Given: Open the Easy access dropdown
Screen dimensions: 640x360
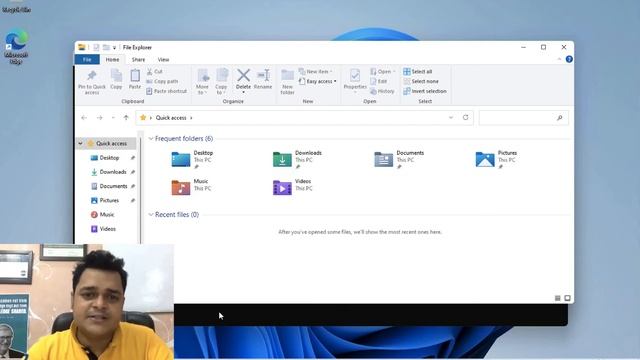Looking at the screenshot, I should point(318,81).
